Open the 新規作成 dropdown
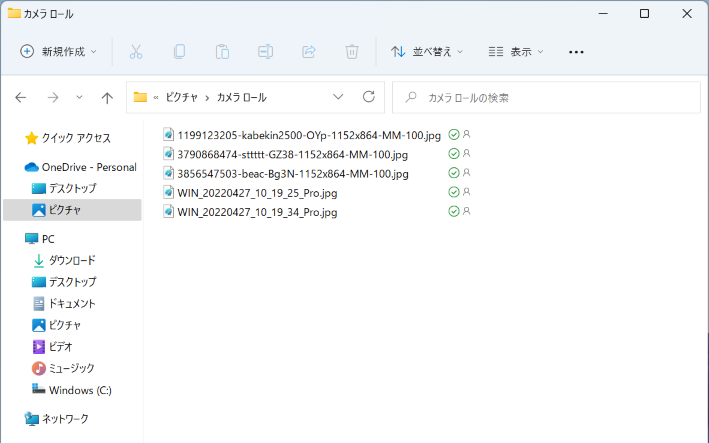 (59, 52)
